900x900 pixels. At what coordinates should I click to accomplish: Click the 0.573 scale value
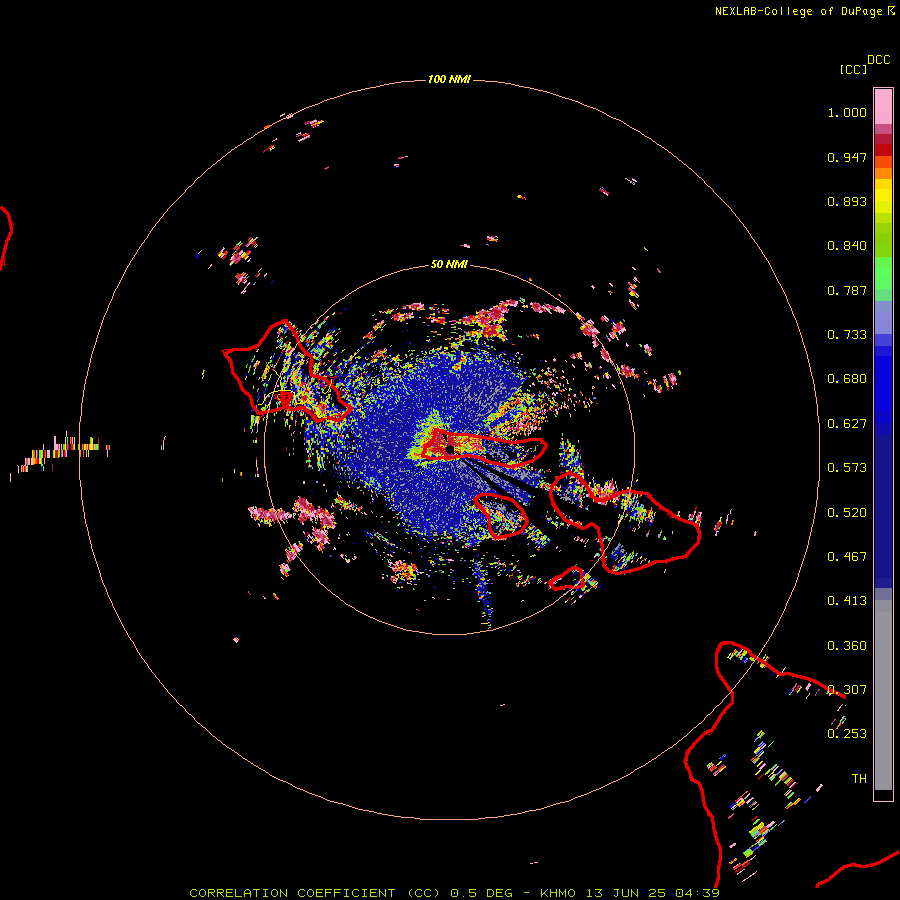[x=847, y=468]
